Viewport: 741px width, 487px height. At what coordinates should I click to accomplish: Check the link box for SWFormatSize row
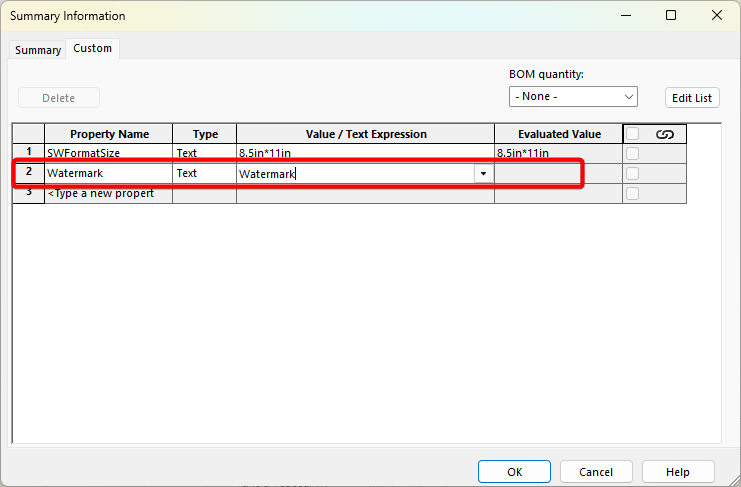(x=632, y=154)
